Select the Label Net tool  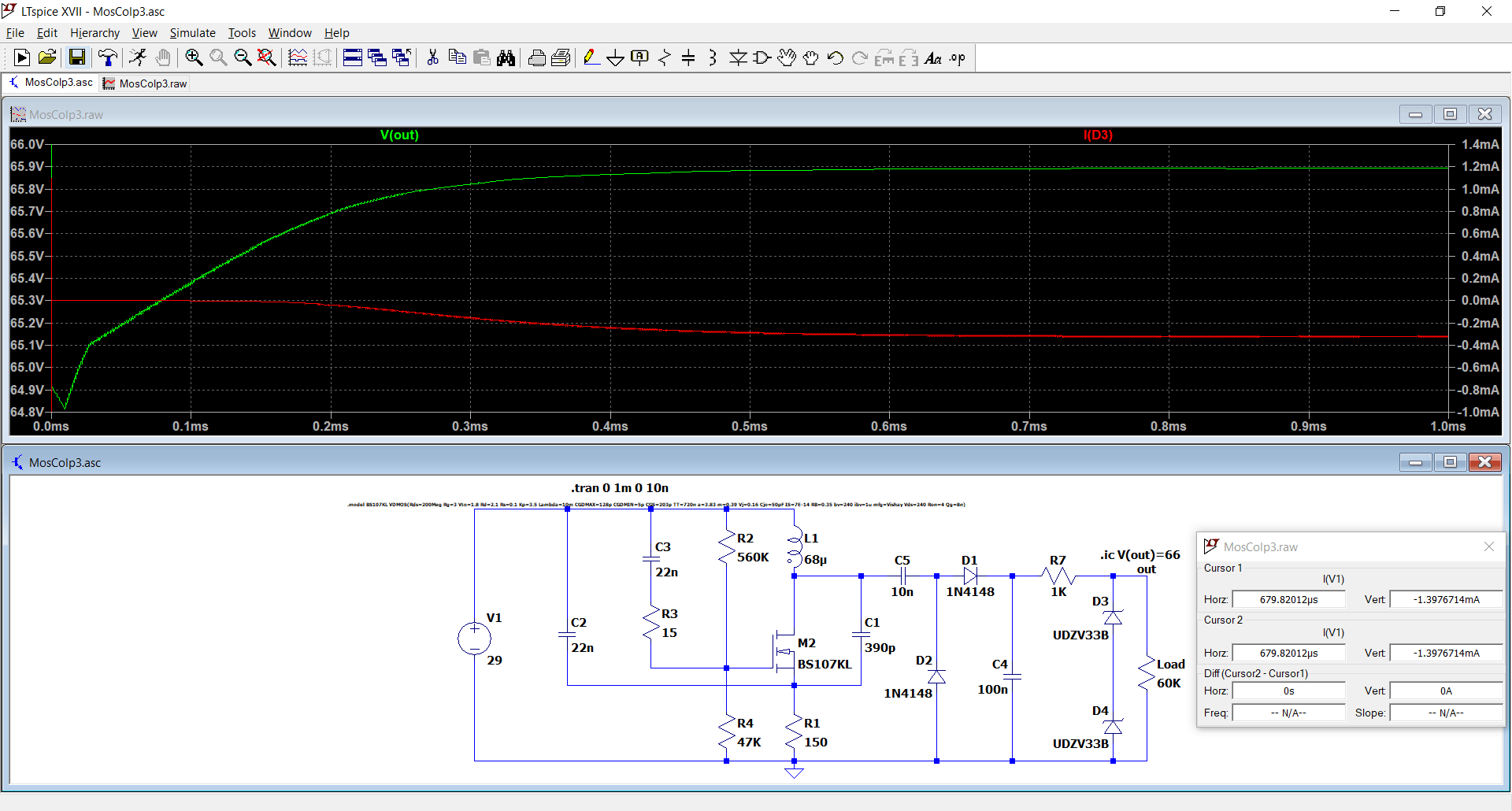[640, 57]
